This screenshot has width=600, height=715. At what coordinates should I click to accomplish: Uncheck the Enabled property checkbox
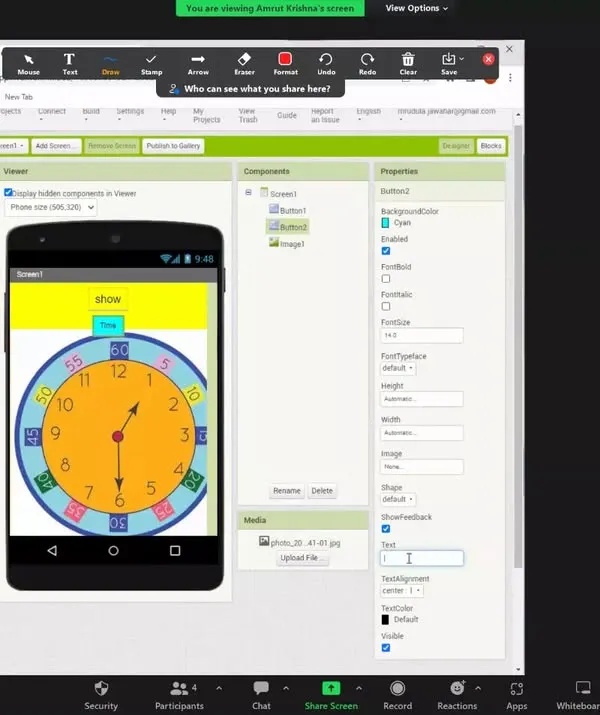point(386,251)
